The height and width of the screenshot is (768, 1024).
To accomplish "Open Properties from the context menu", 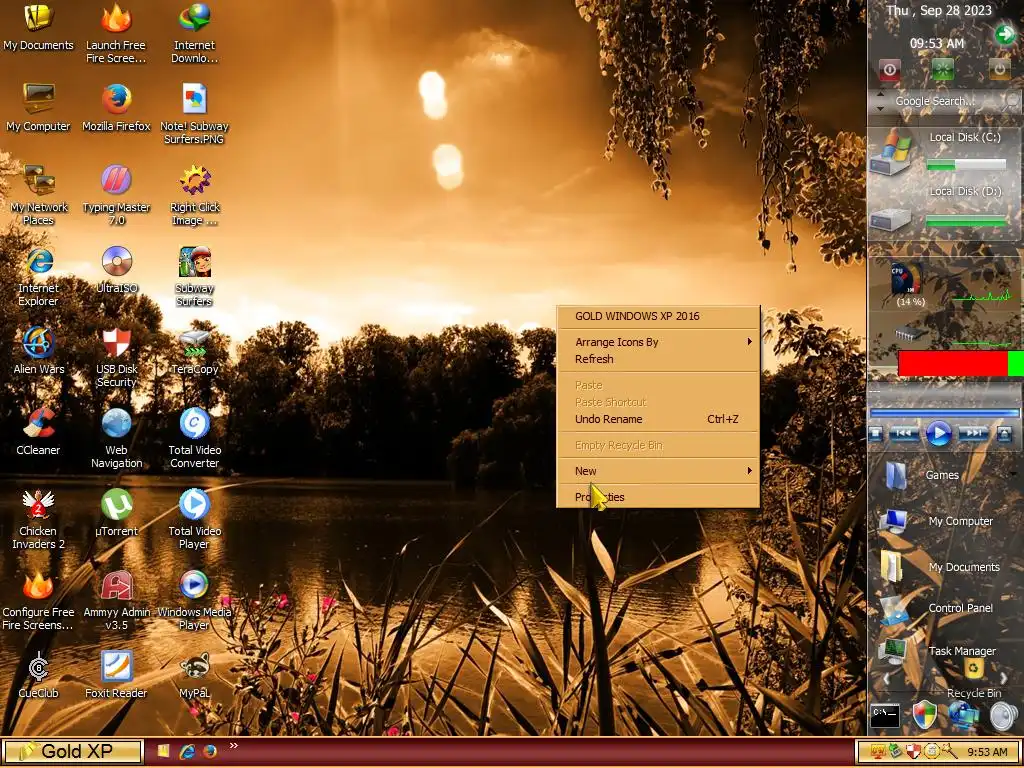I will (658, 497).
